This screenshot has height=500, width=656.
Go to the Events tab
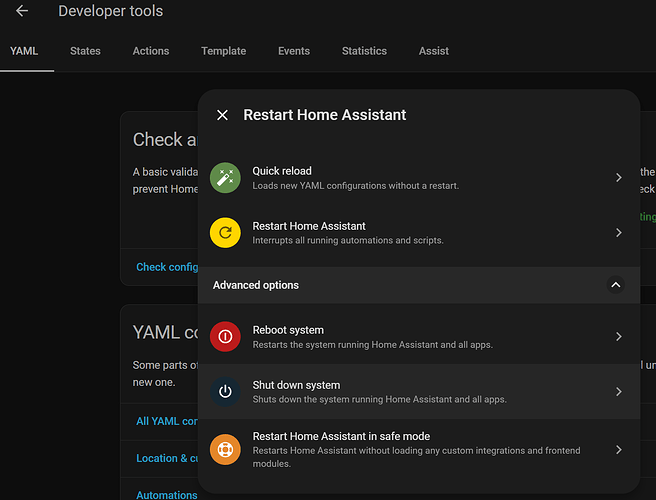click(x=294, y=51)
